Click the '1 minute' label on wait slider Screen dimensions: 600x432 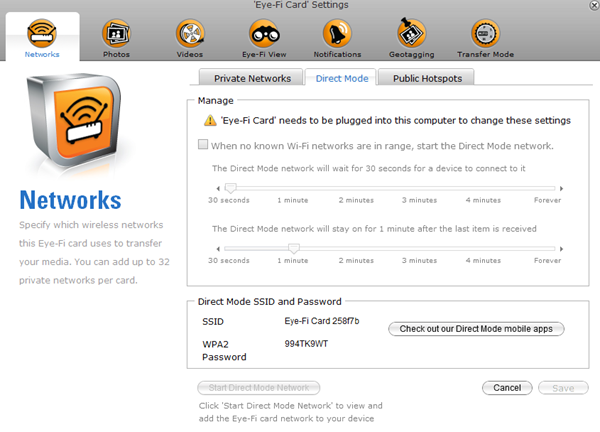(293, 200)
